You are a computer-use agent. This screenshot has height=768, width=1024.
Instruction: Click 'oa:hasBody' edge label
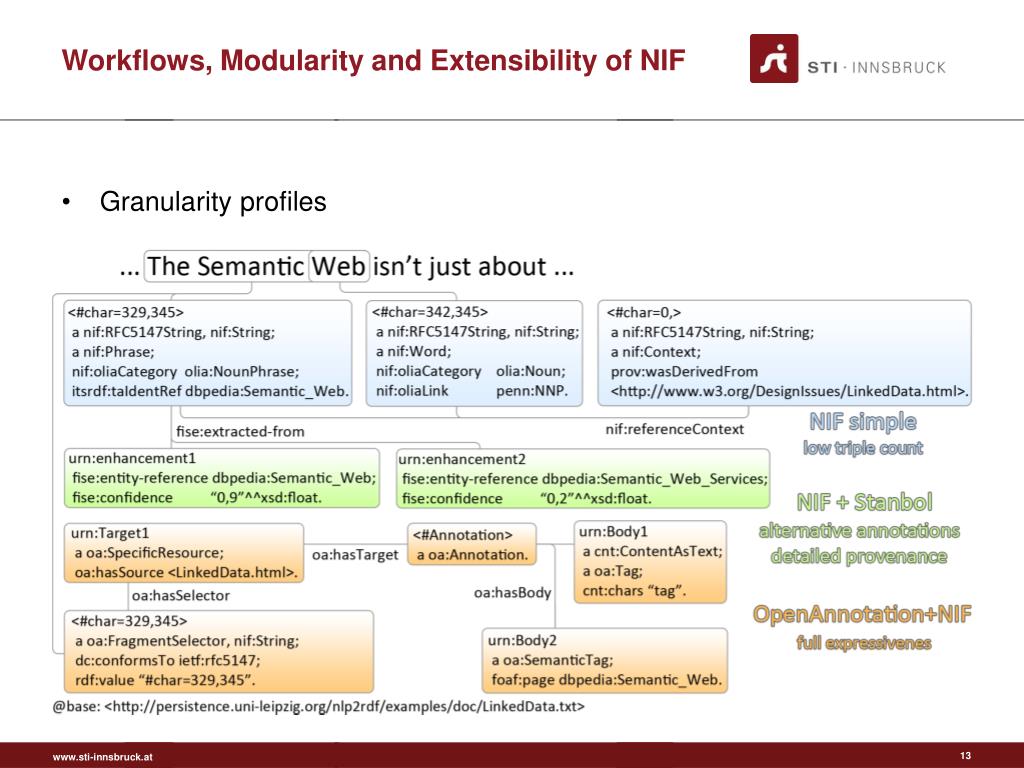click(513, 592)
